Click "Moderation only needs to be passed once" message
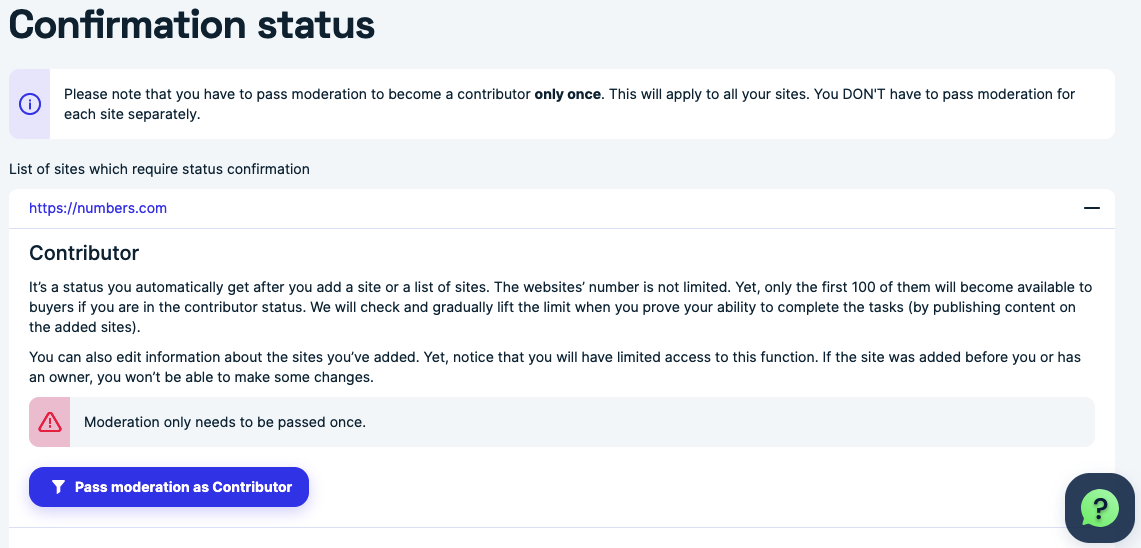 tap(225, 422)
